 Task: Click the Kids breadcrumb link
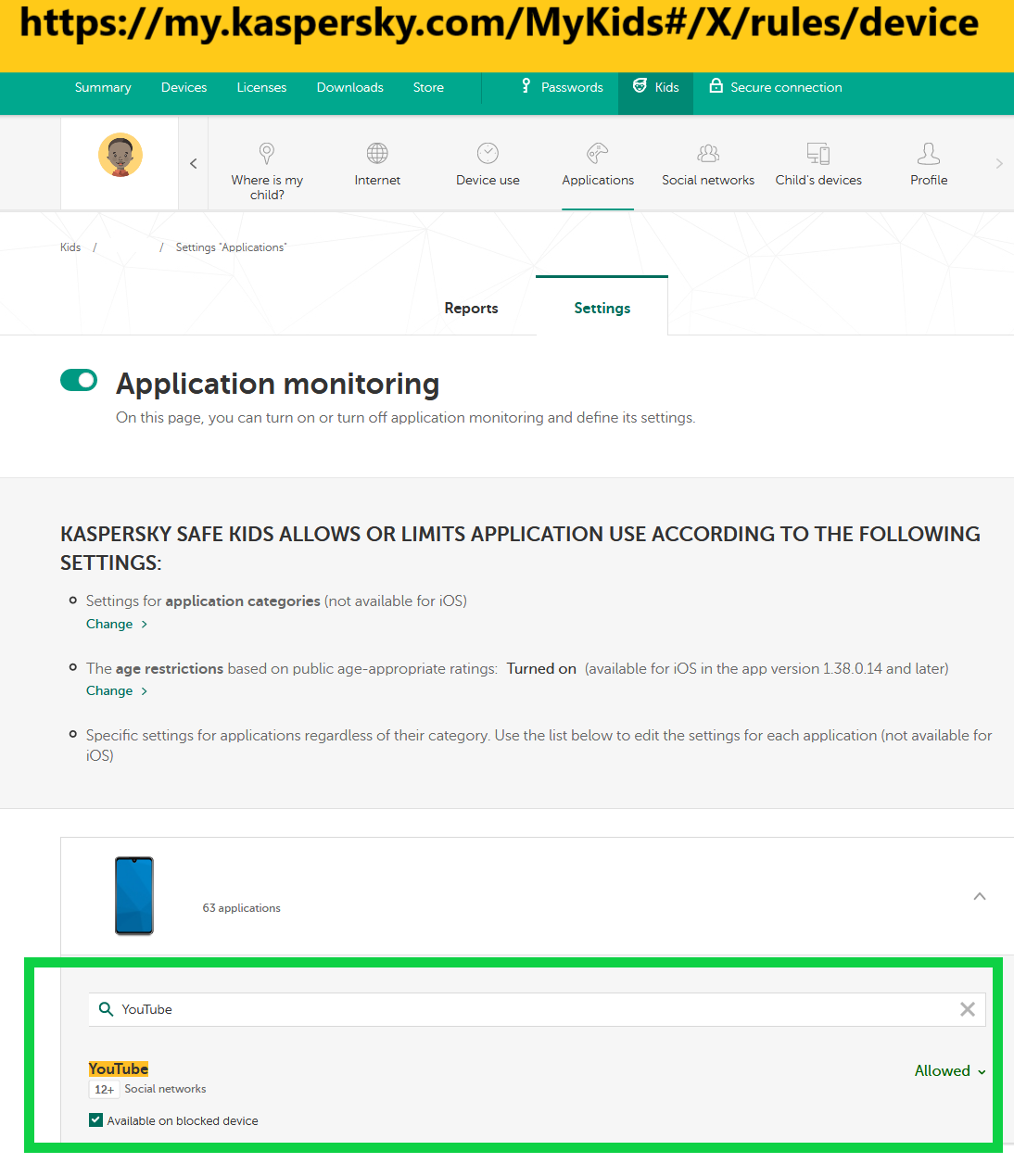70,247
